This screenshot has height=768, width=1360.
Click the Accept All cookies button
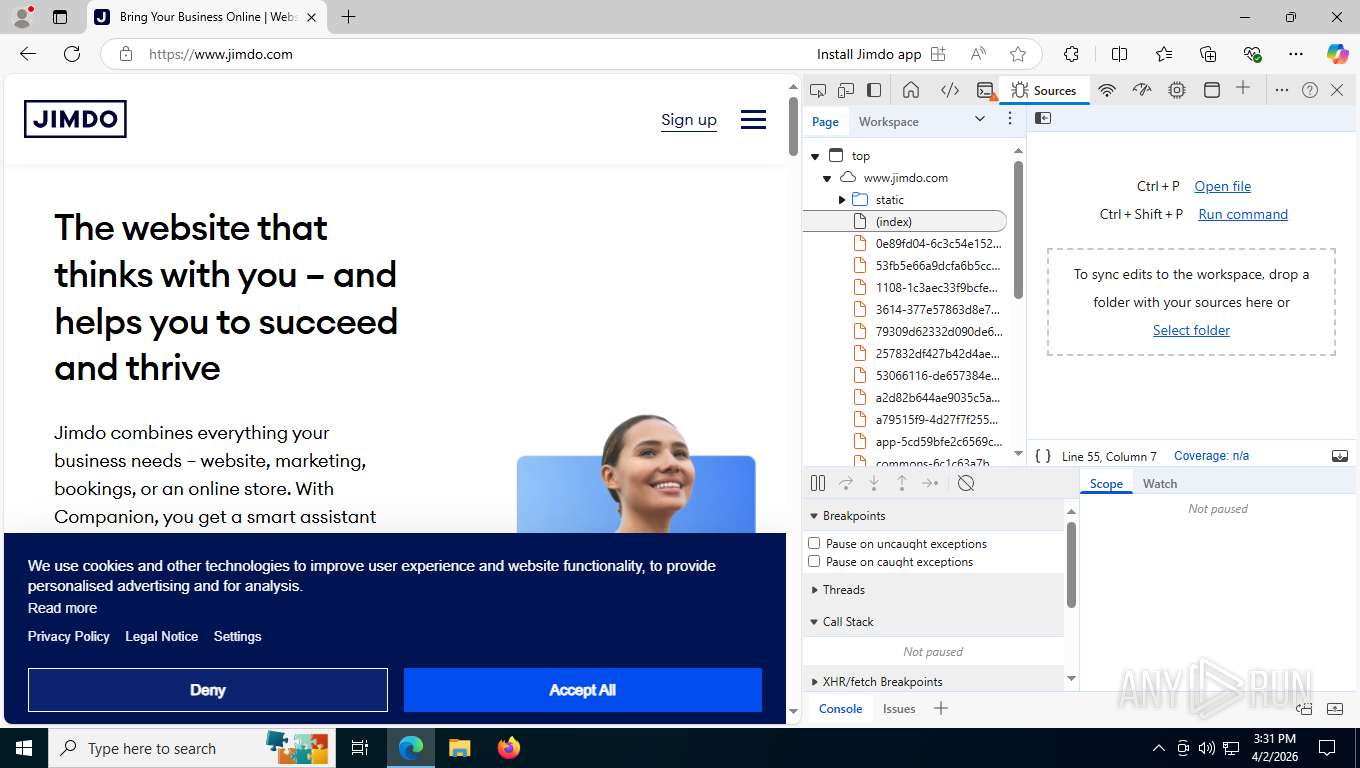[x=582, y=690]
